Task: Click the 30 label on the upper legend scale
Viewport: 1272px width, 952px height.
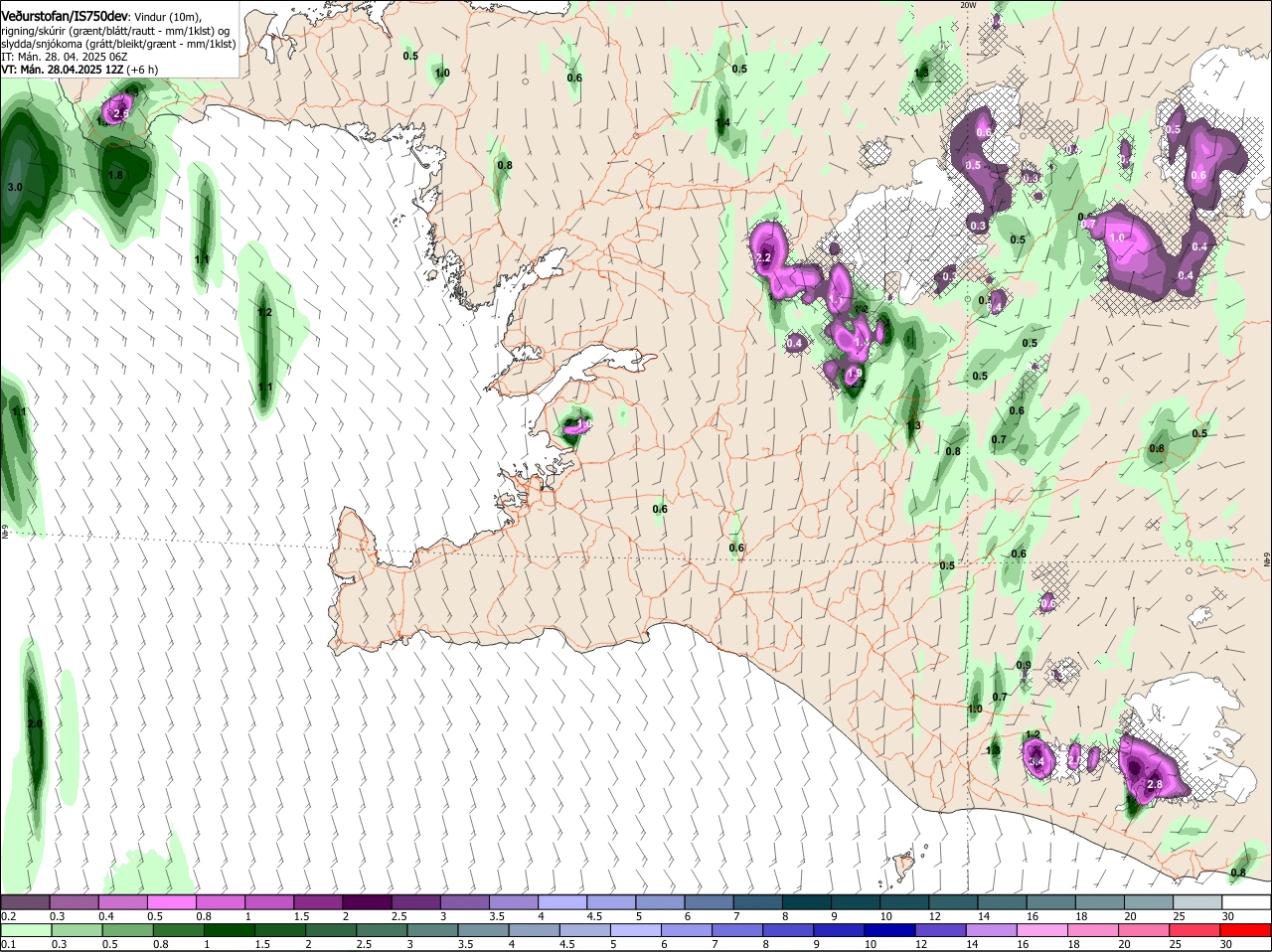Action: tap(1228, 916)
